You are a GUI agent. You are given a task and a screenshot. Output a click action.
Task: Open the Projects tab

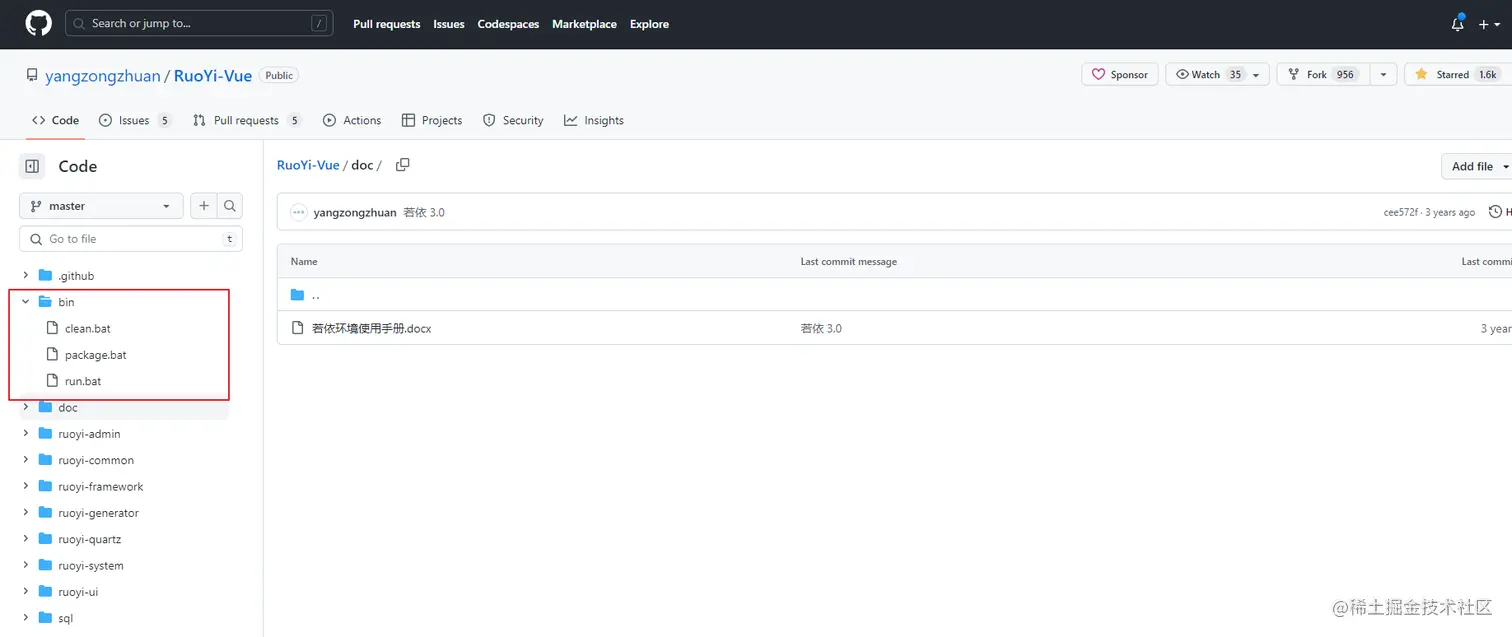point(432,120)
